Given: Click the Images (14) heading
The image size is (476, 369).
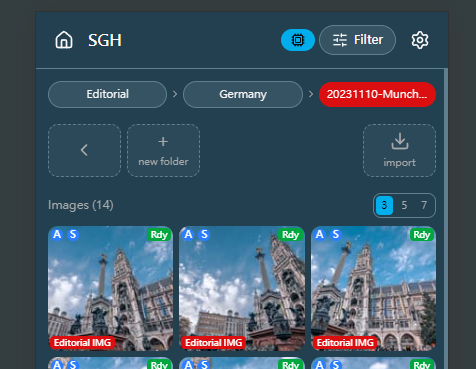Looking at the screenshot, I should tap(81, 205).
